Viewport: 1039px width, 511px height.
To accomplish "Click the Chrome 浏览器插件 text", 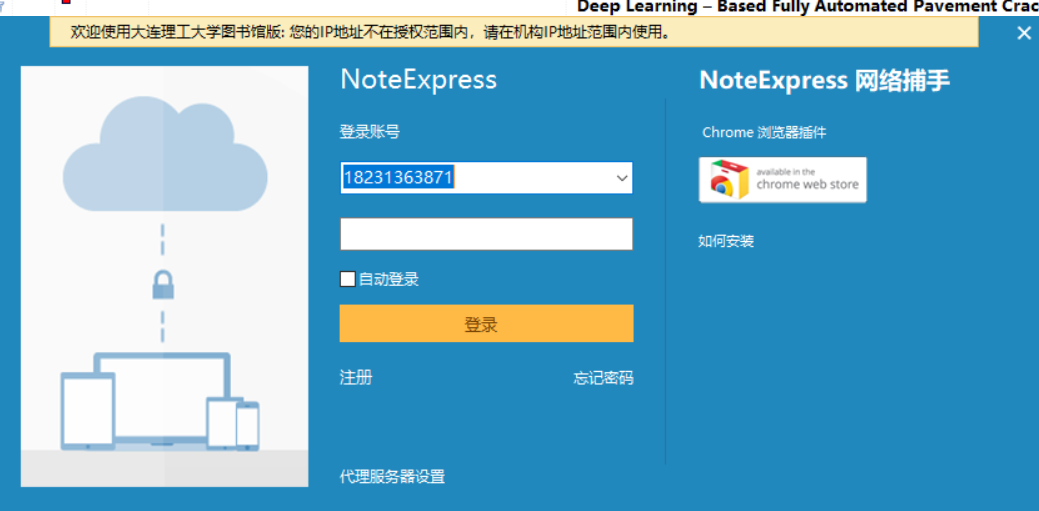I will pos(764,133).
